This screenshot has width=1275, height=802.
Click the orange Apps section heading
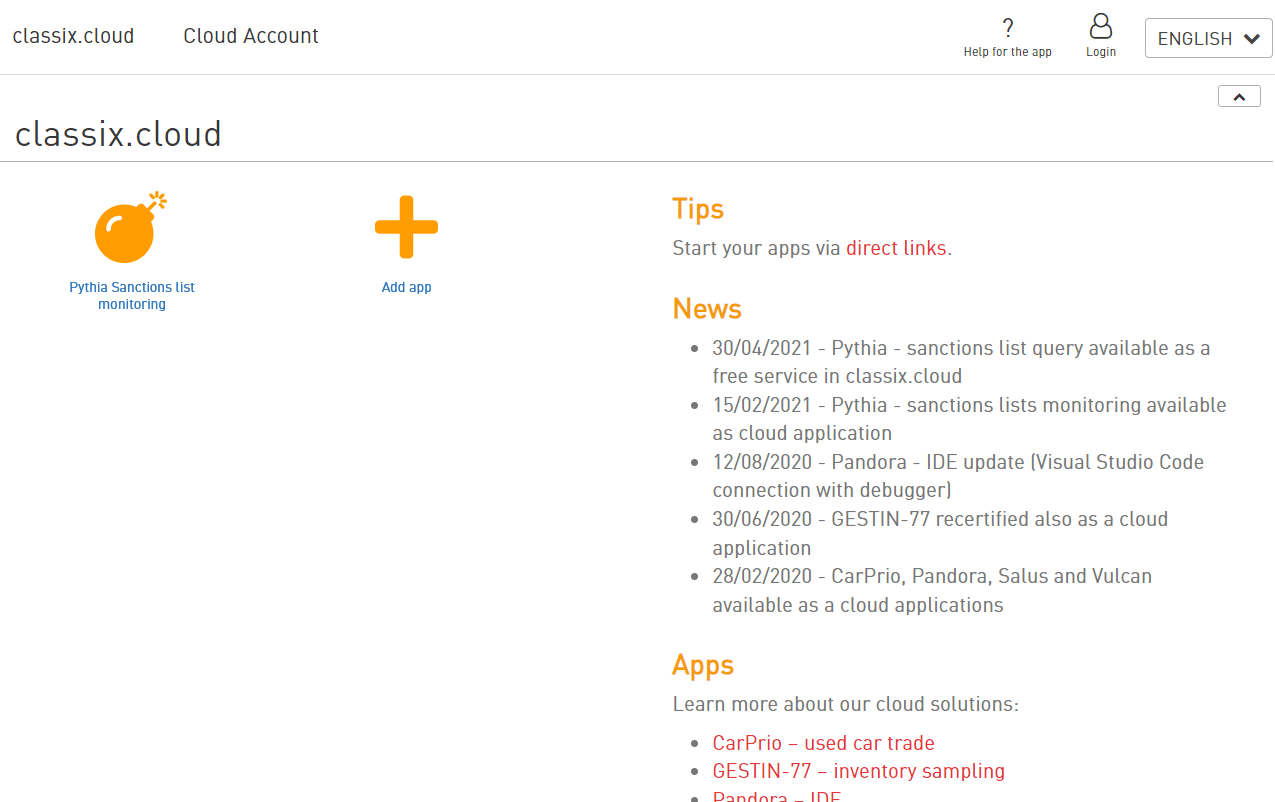(x=702, y=665)
